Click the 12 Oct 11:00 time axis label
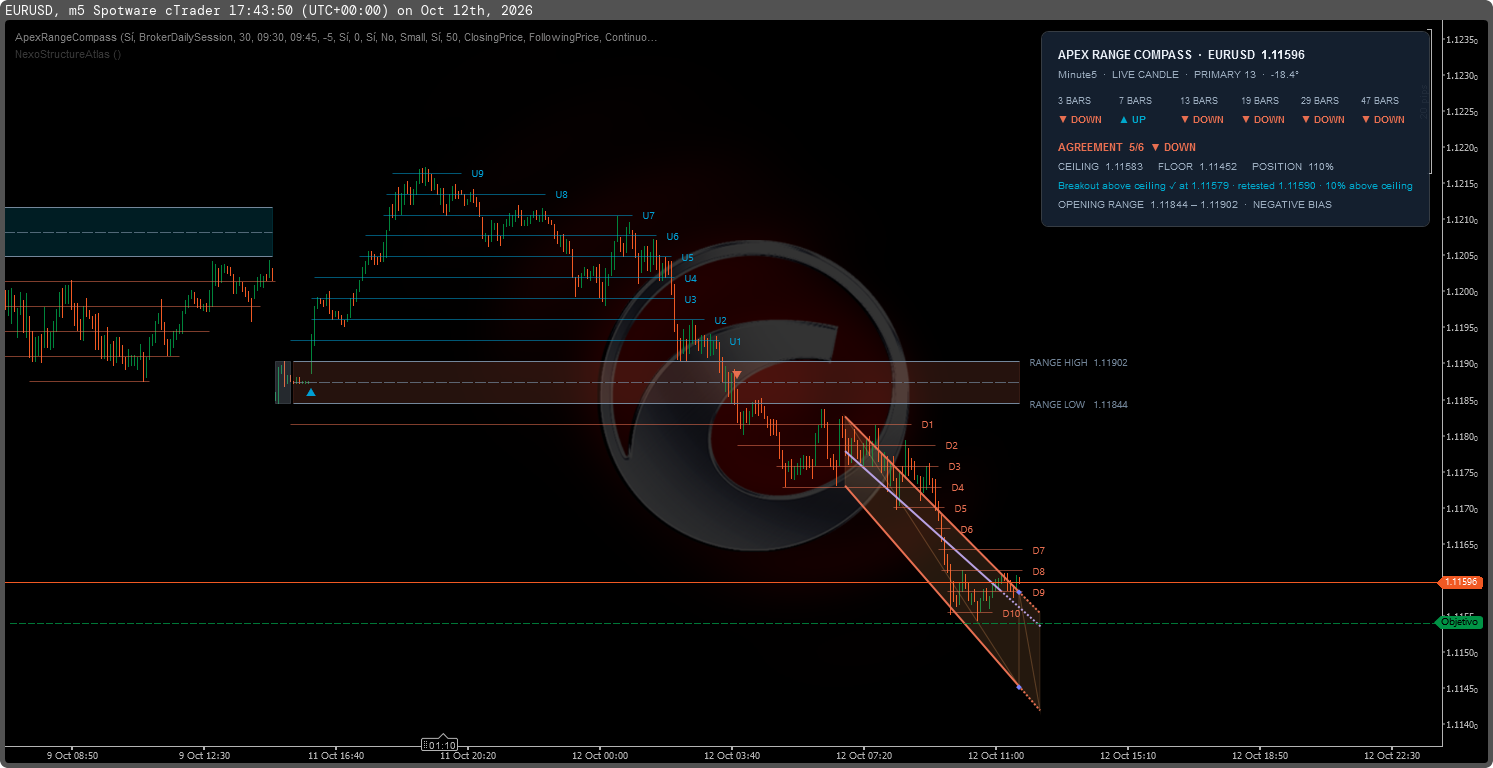This screenshot has height=768, width=1493. 996,756
